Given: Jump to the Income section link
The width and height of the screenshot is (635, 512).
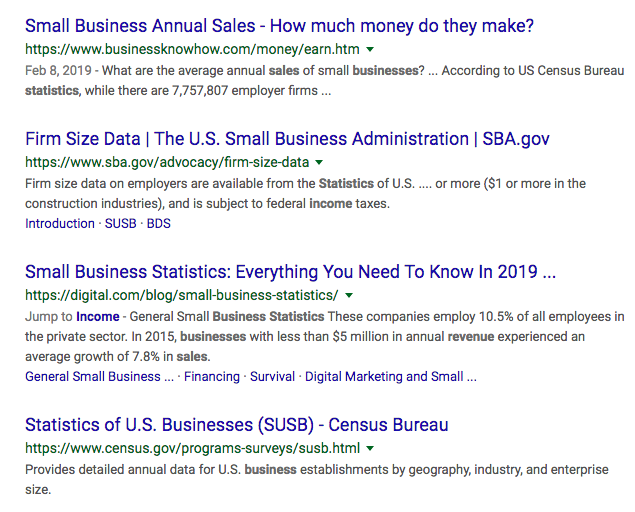Looking at the screenshot, I should tap(98, 317).
